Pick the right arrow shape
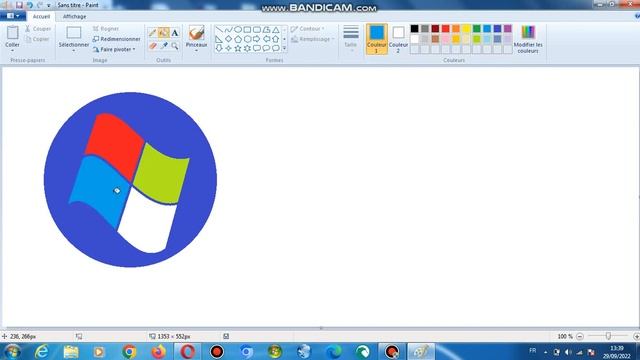This screenshot has height=360, width=640. click(257, 39)
